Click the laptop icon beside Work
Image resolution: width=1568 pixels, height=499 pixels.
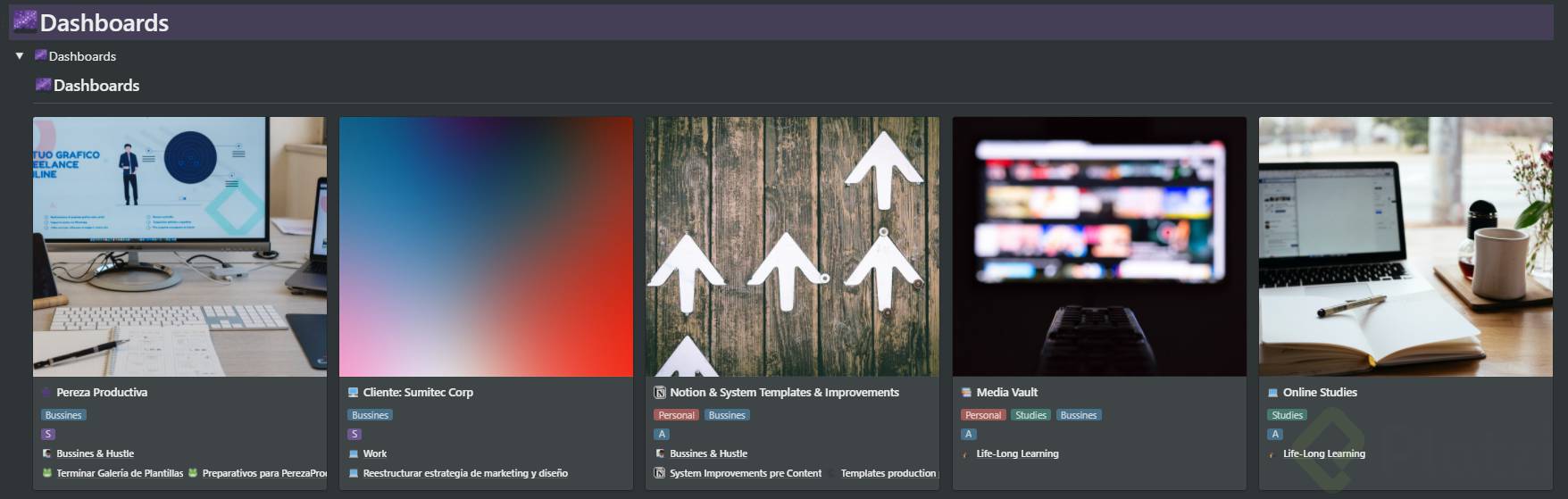[354, 453]
